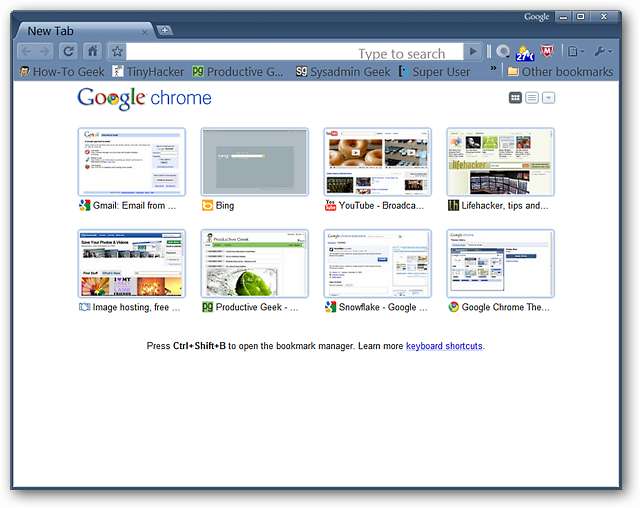Open the Lifehacker thumbnail
The height and width of the screenshot is (508, 640).
[x=500, y=162]
